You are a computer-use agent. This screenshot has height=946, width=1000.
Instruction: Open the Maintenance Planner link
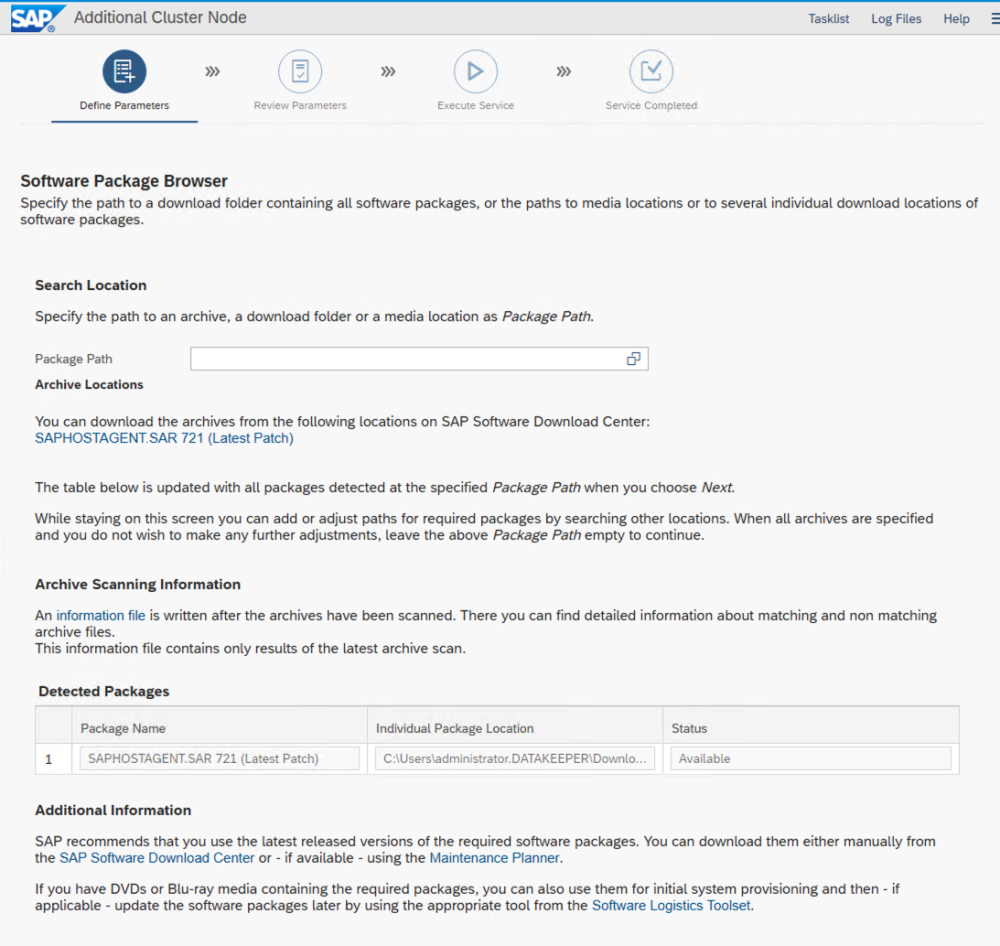(494, 858)
